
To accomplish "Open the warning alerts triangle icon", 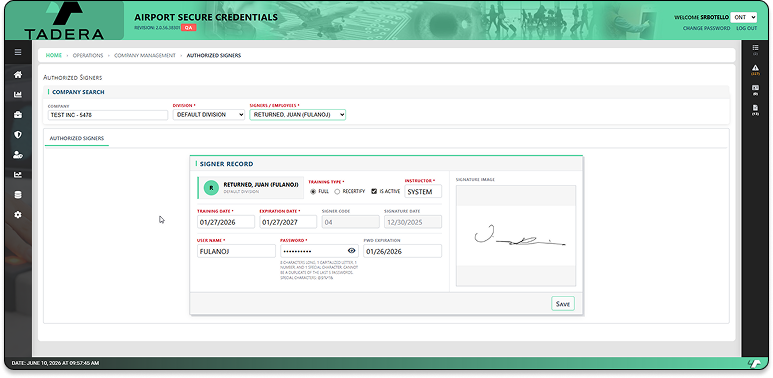I will 755,69.
